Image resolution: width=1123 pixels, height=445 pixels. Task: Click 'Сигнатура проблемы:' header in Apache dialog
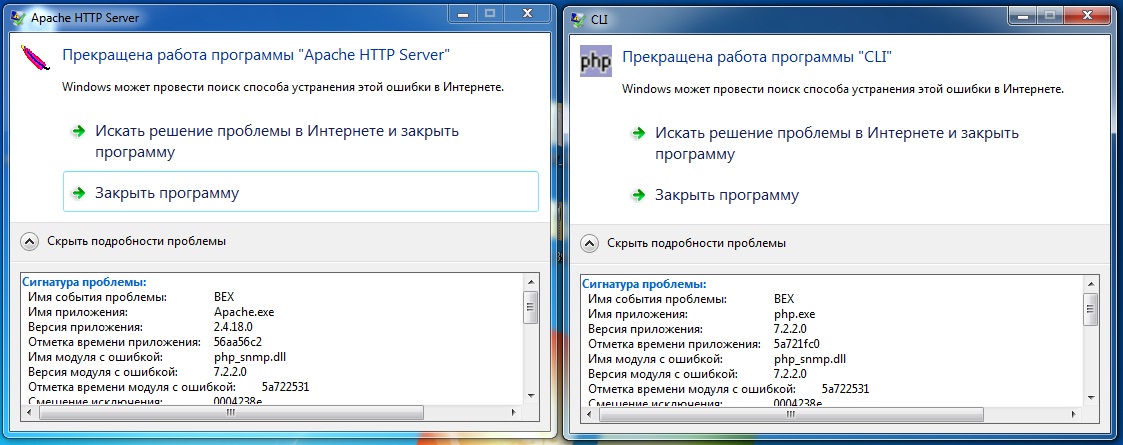(85, 282)
